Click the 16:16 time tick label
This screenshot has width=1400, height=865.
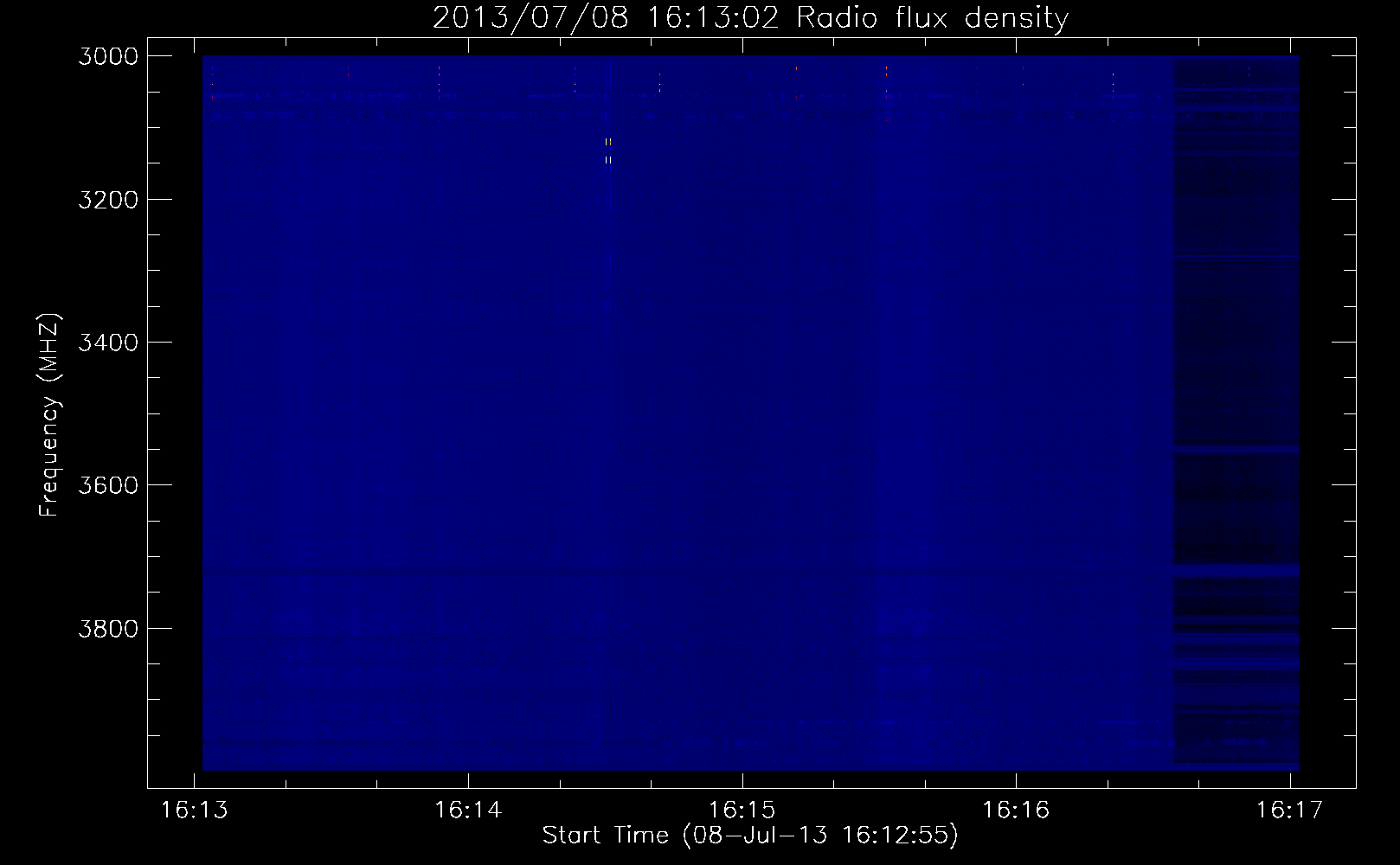1016,810
